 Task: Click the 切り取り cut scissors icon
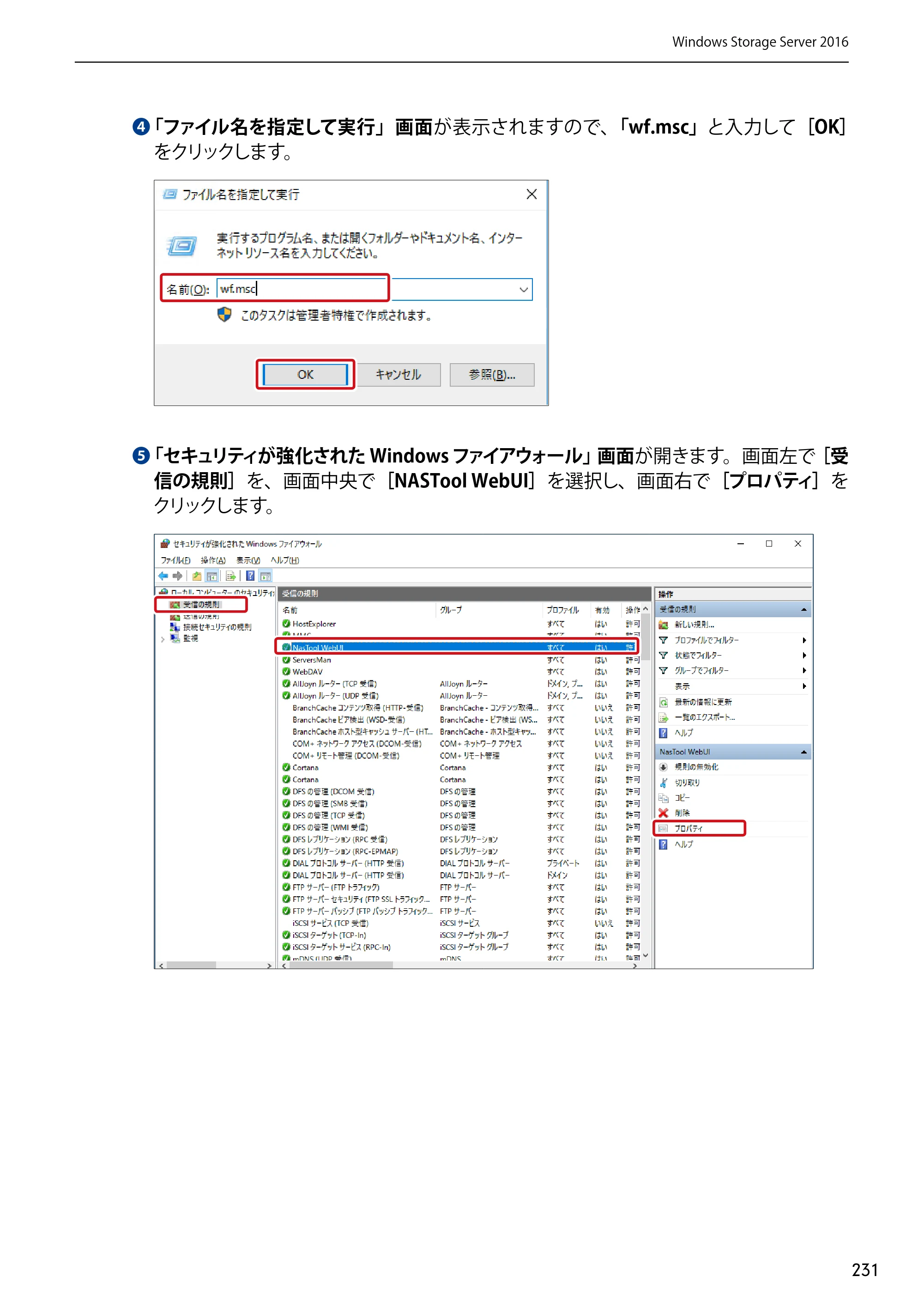pyautogui.click(x=664, y=783)
